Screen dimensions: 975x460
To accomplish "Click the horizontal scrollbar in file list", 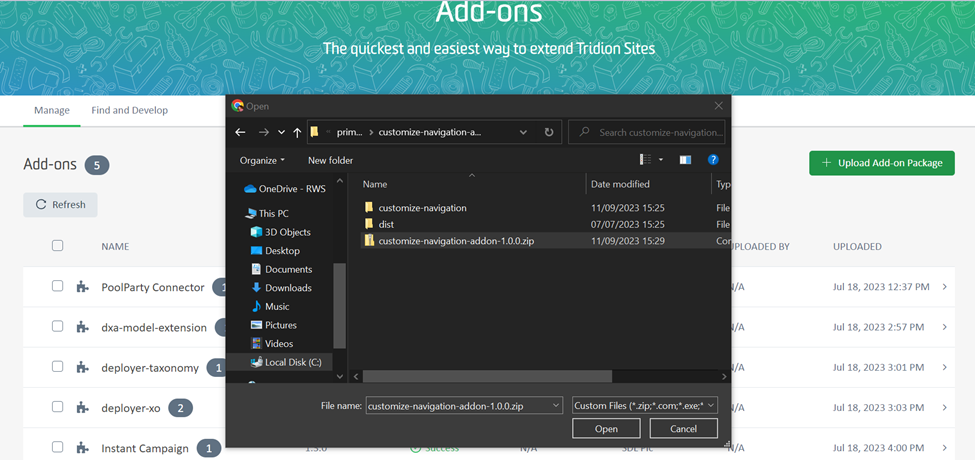I will click(488, 377).
